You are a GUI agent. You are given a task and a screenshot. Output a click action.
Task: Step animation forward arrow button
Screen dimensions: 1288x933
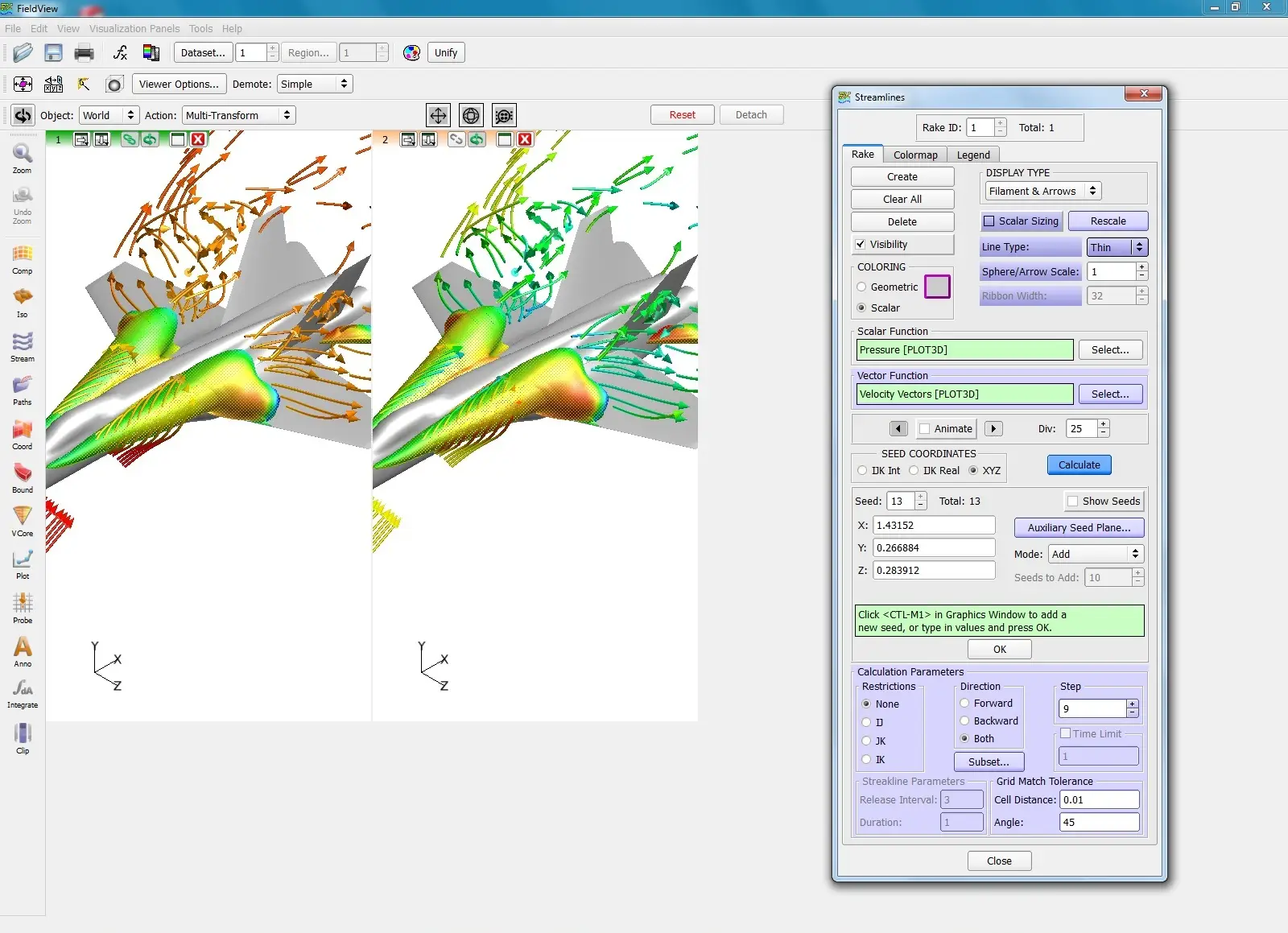click(x=993, y=428)
